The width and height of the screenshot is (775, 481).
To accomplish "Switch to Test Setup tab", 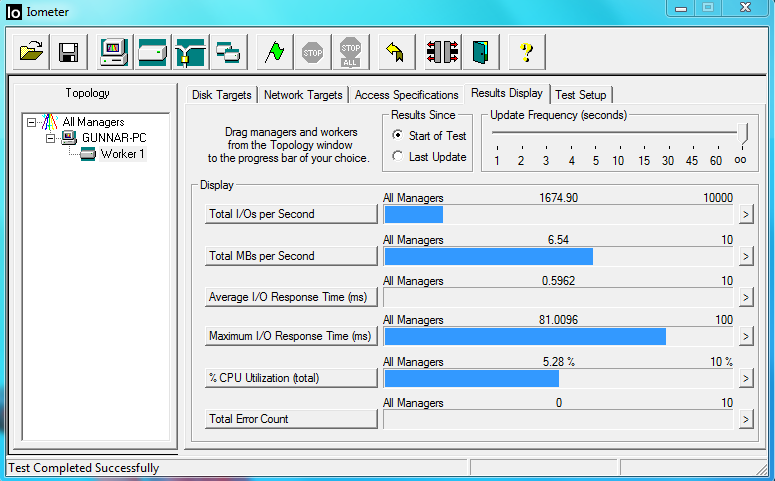I will (x=581, y=95).
